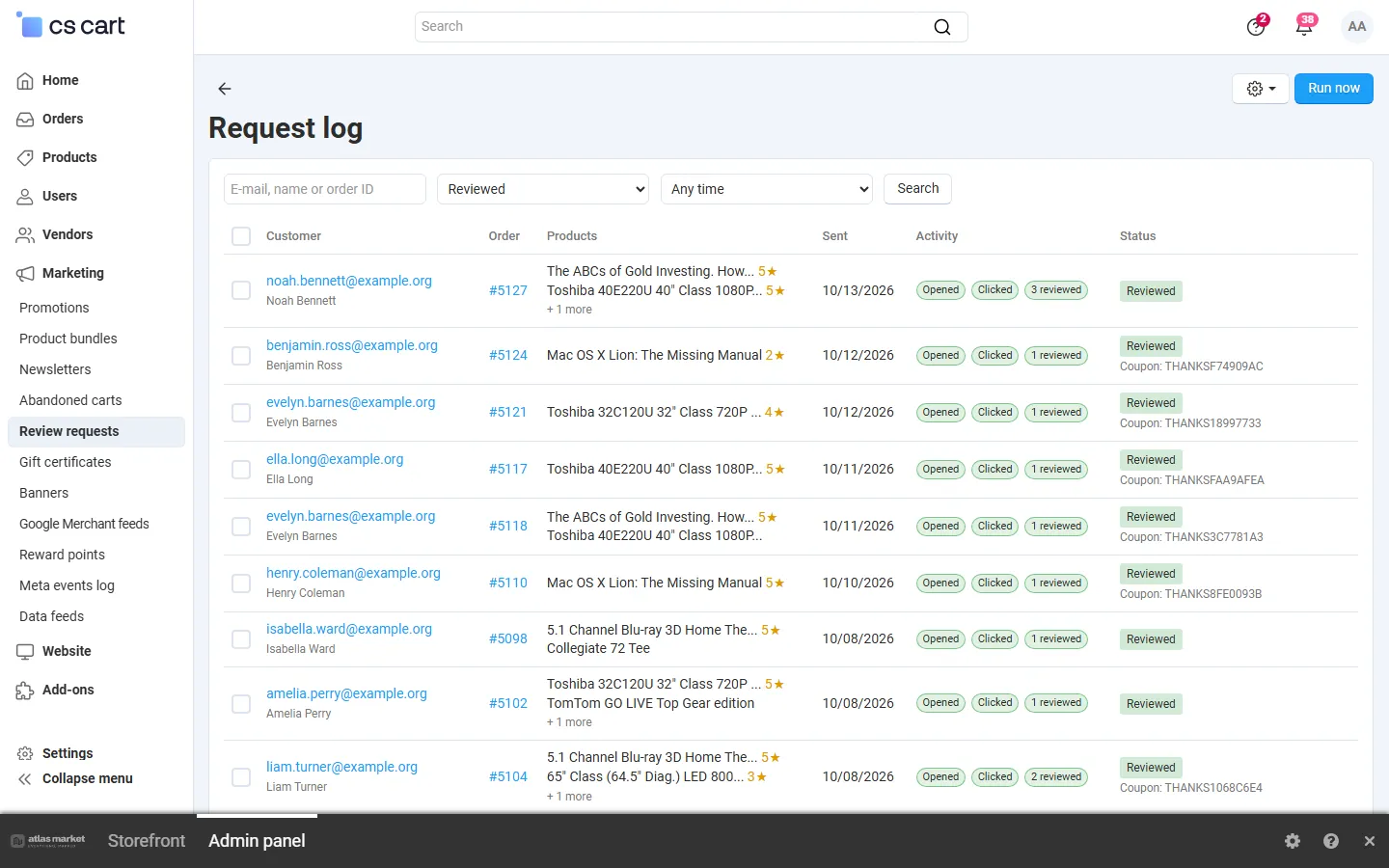Collapse the sidebar menu

75,779
